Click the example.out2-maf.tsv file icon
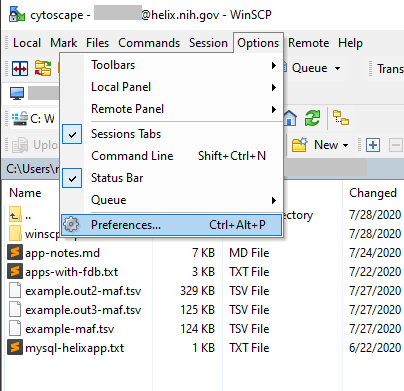404x391 pixels. coord(15,291)
